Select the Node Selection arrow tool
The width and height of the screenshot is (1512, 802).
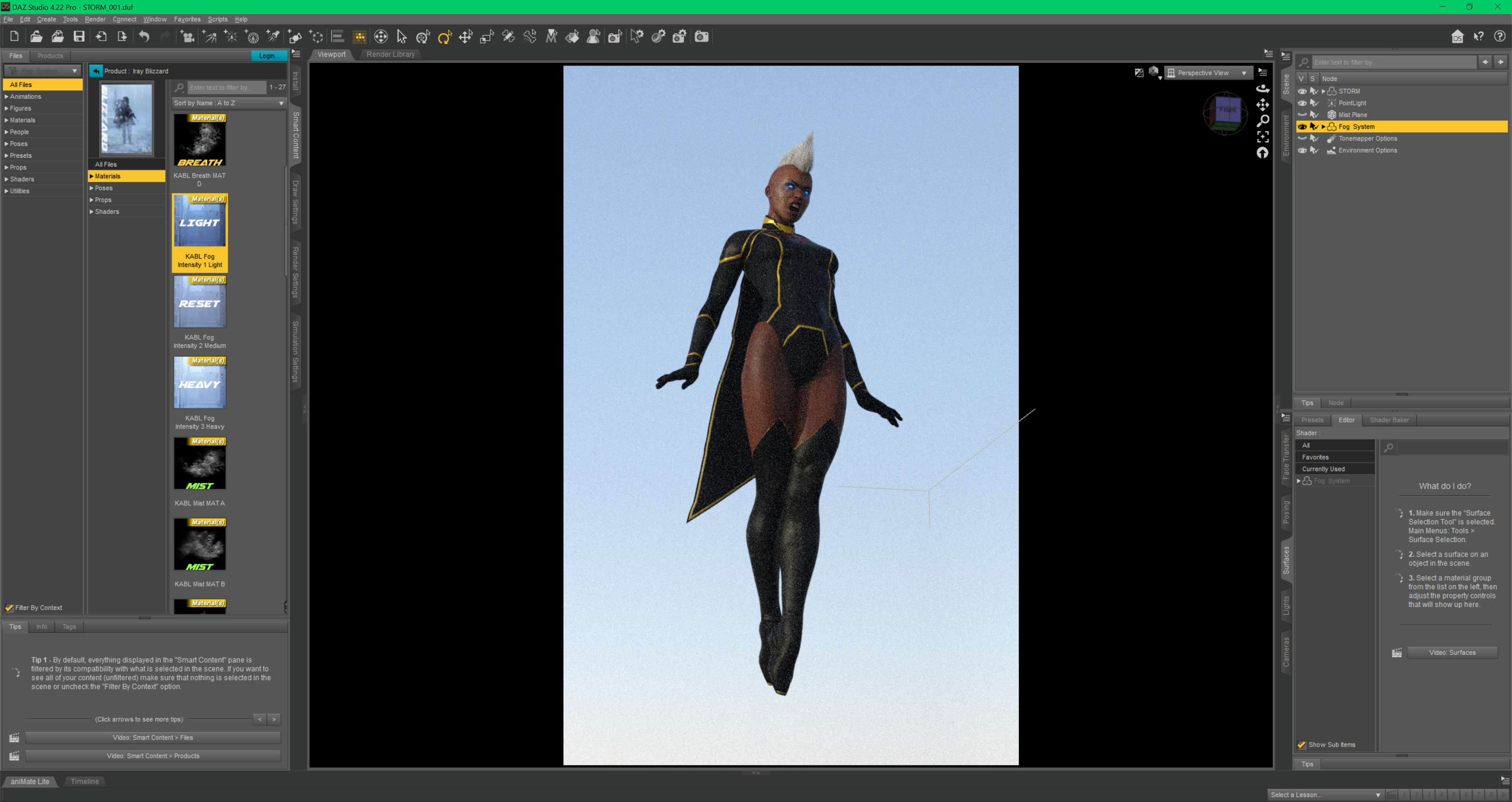coord(402,36)
